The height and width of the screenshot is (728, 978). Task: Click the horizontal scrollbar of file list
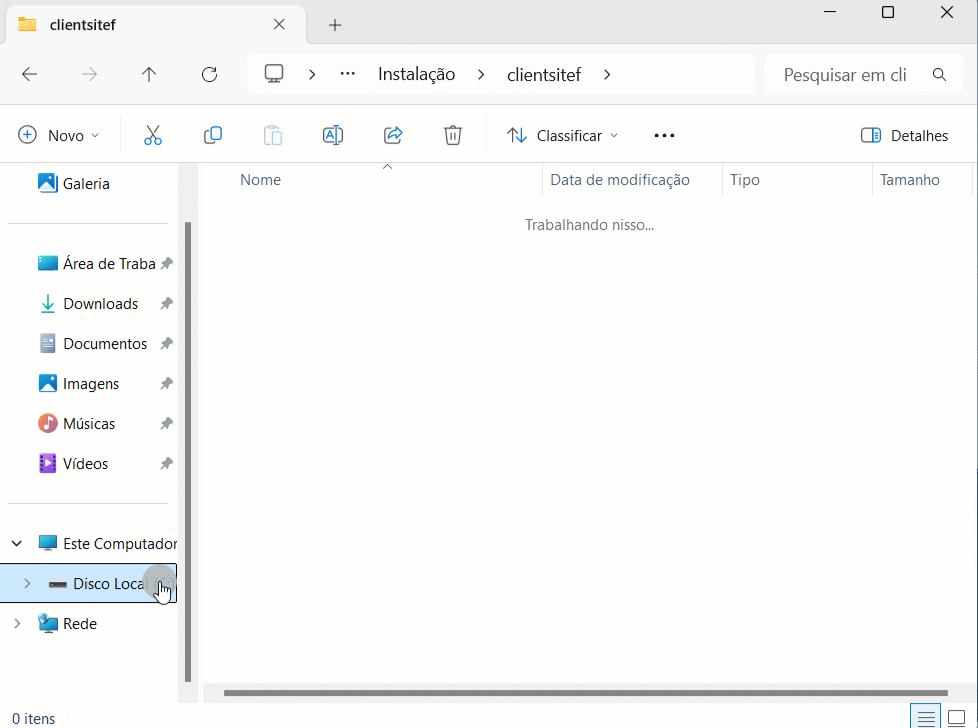(x=586, y=692)
